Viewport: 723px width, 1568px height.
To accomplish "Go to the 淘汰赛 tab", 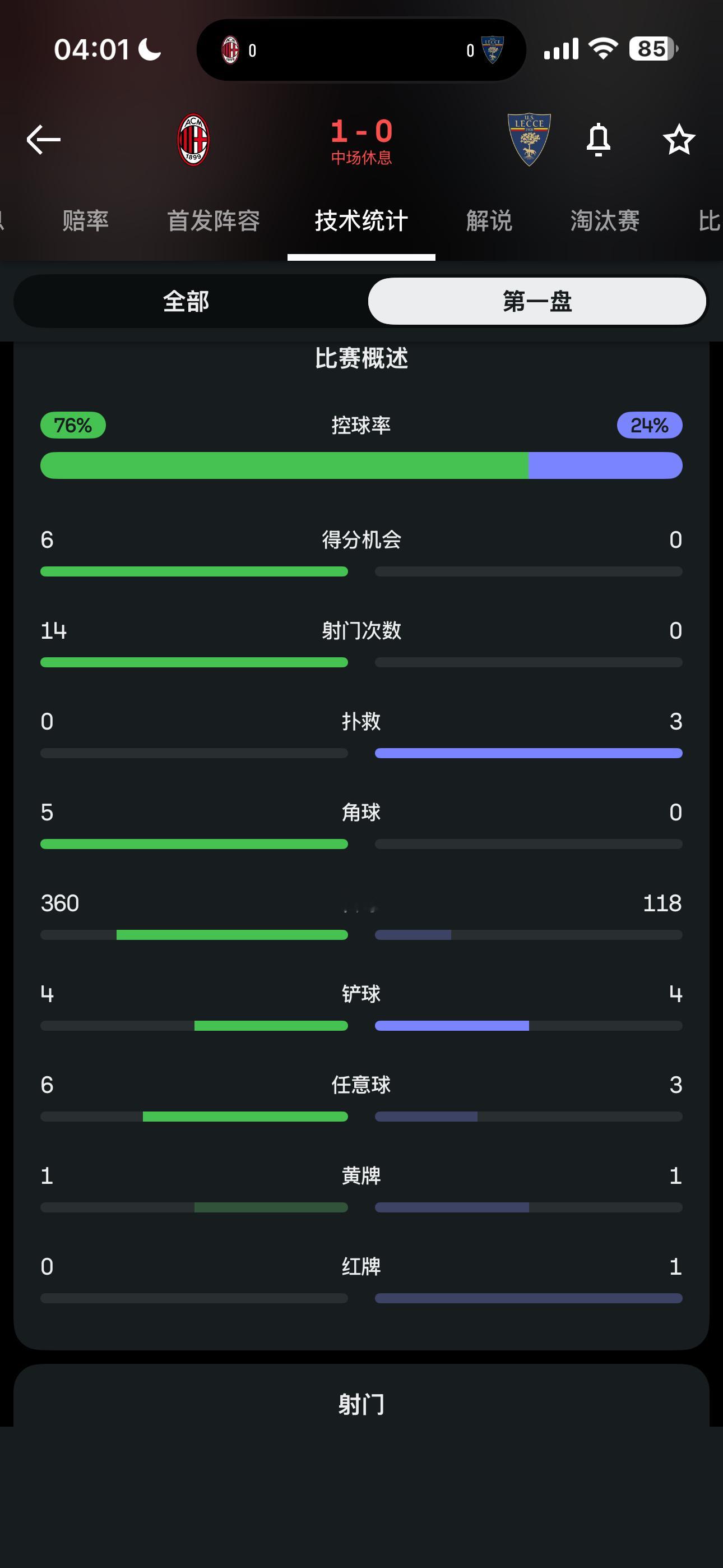I will (x=605, y=220).
